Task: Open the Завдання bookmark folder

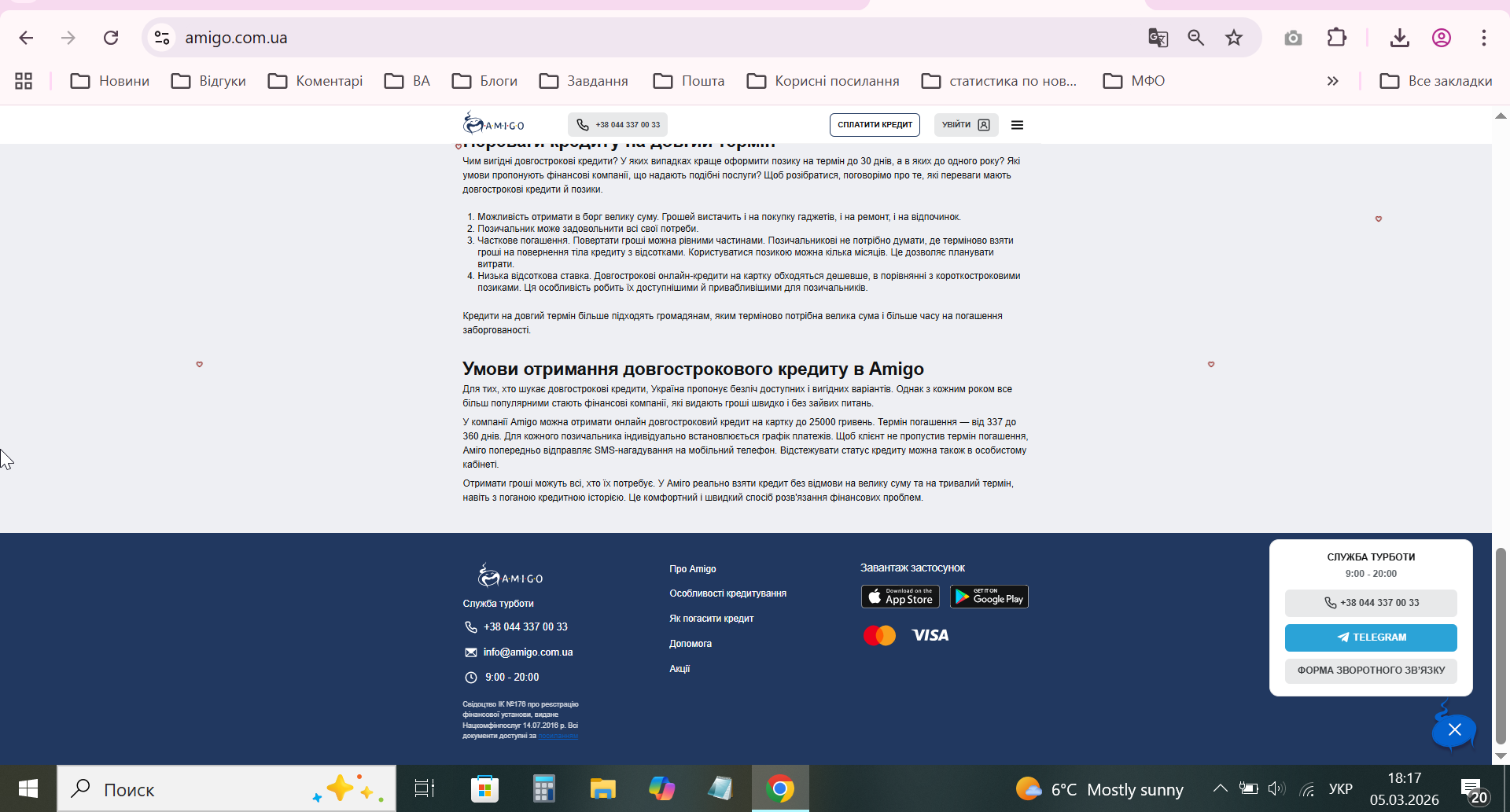Action: click(584, 81)
